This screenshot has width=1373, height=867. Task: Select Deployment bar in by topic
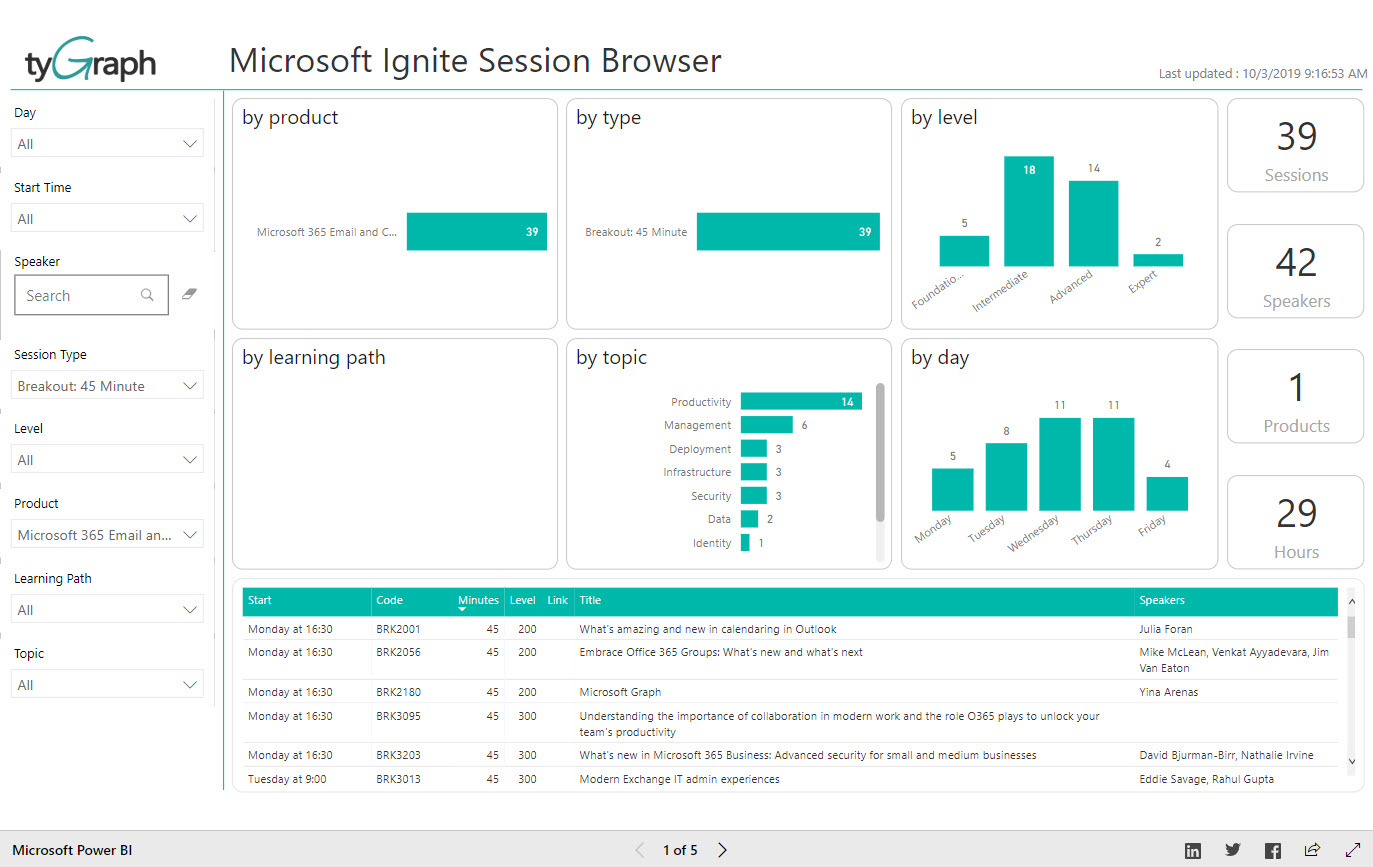click(754, 449)
